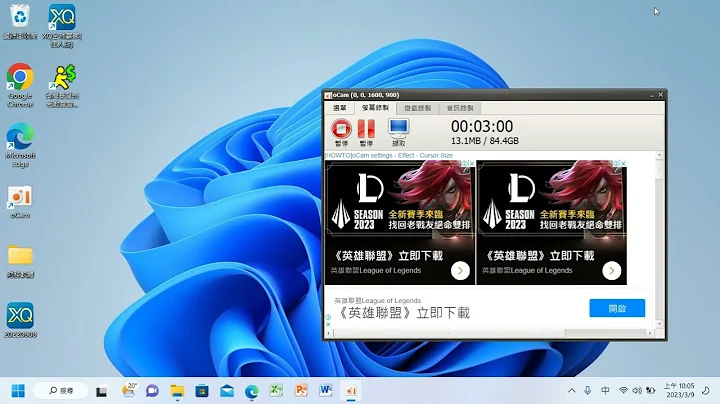Screen dimensions: 720x404
Task: Click the vertical scrollbar down arrow in oCam
Action: (659, 324)
